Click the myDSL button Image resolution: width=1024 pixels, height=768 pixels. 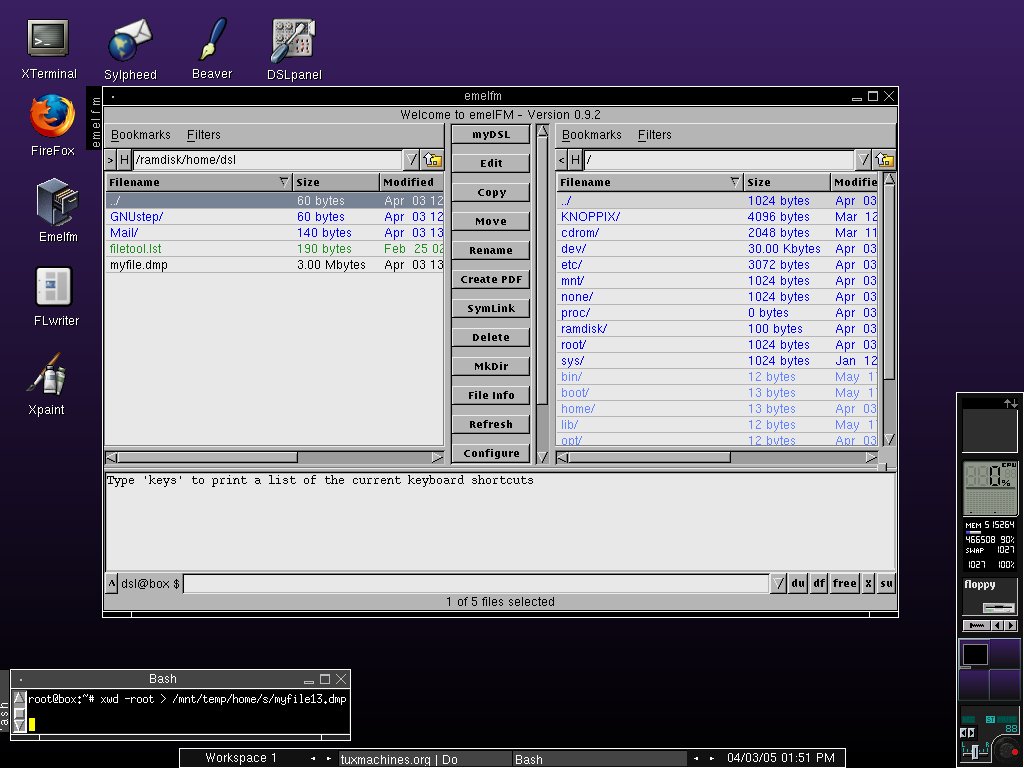pos(491,135)
